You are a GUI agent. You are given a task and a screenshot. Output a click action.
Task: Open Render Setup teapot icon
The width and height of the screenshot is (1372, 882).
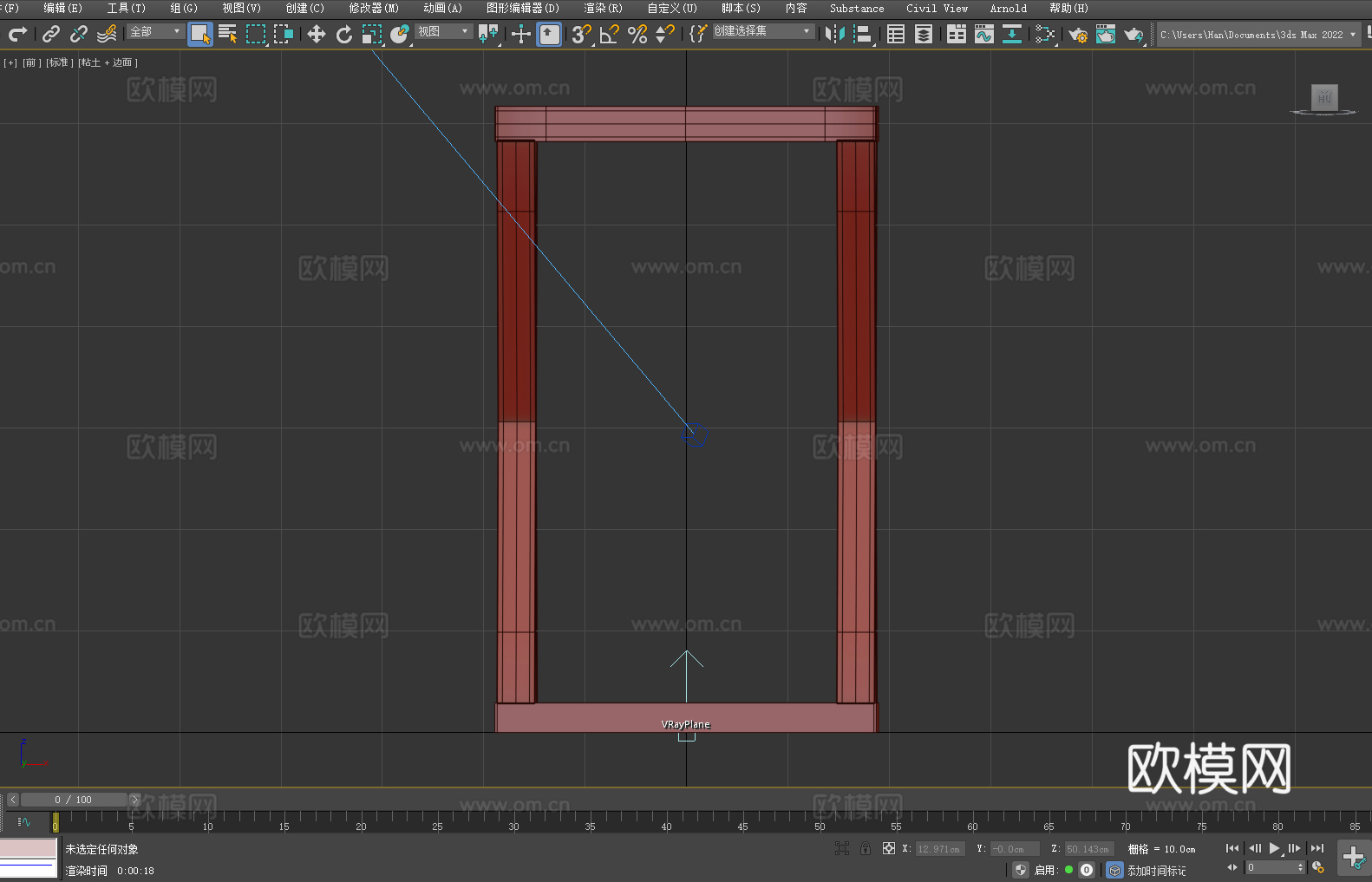point(1078,34)
